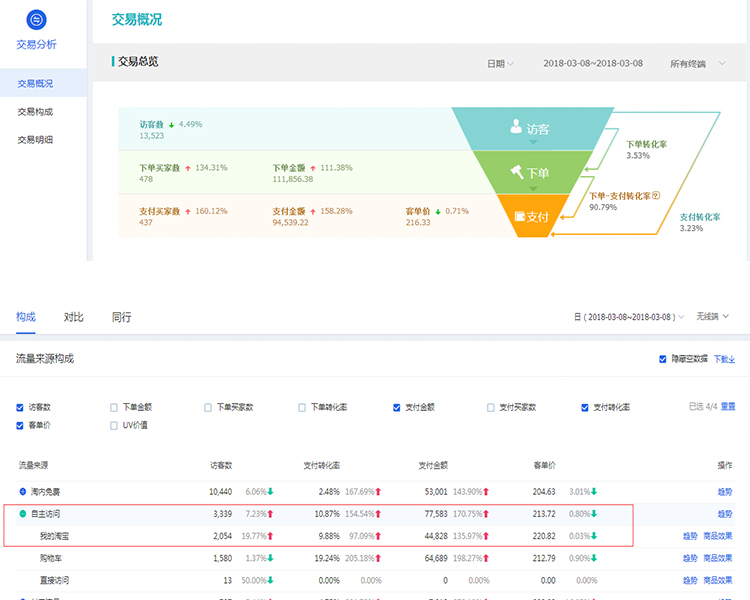
Task: Enable the 下单买家数 checkbox
Action: click(x=208, y=408)
